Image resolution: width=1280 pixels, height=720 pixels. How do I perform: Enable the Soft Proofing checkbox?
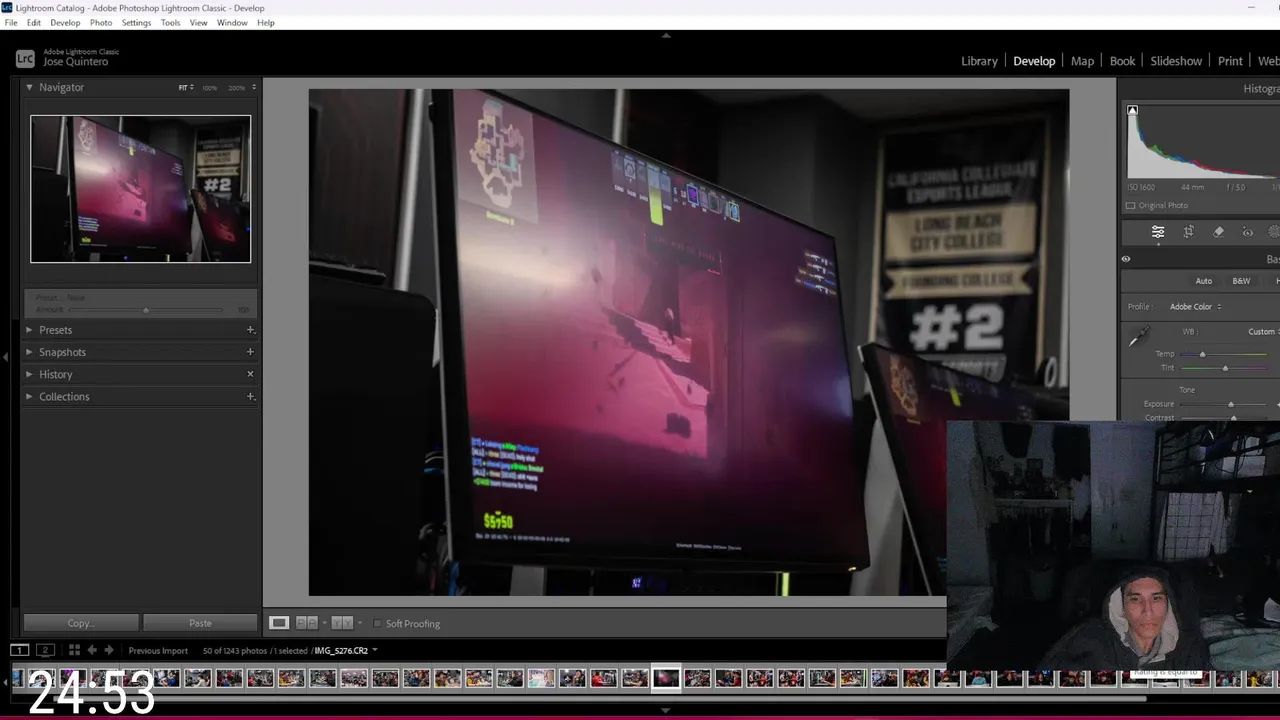pyautogui.click(x=377, y=624)
